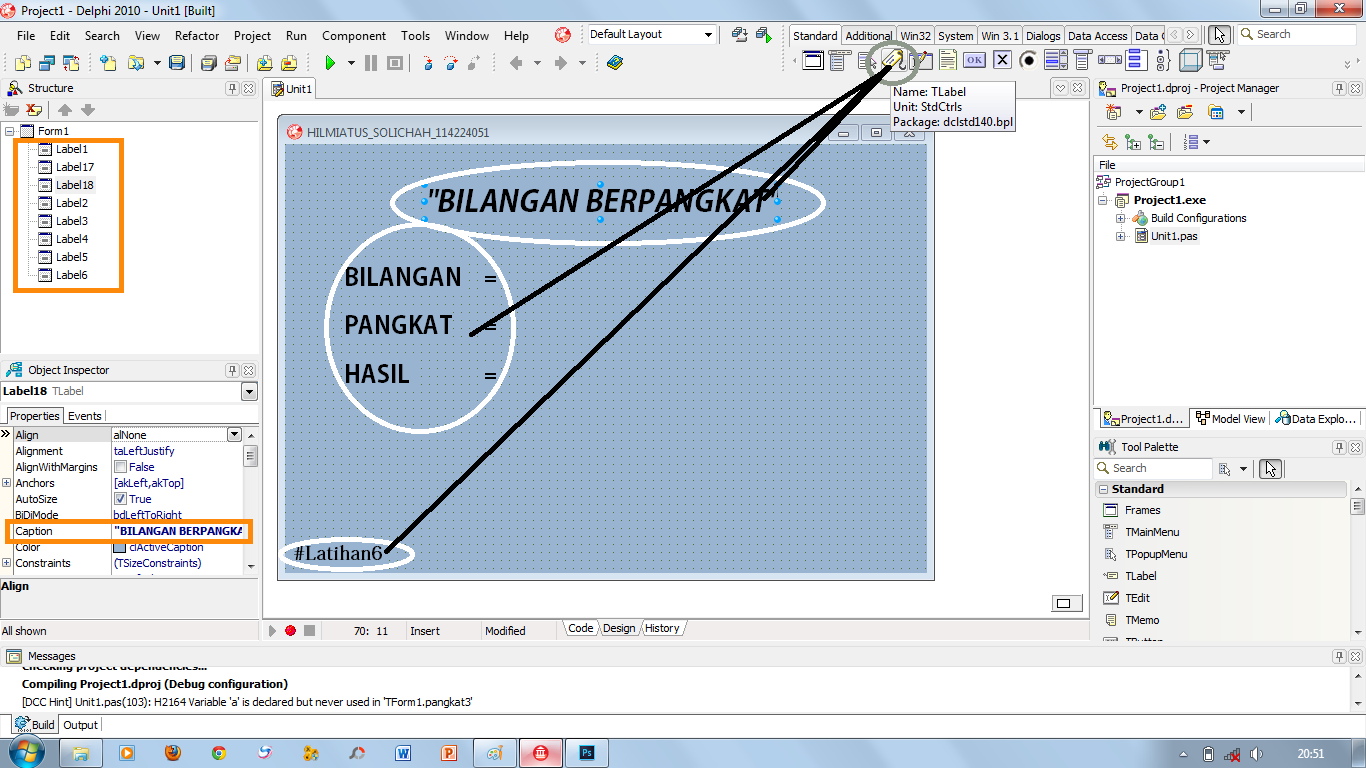1366x768 pixels.
Task: Select TPopupMenu in the Tool Palette list
Action: point(1156,554)
